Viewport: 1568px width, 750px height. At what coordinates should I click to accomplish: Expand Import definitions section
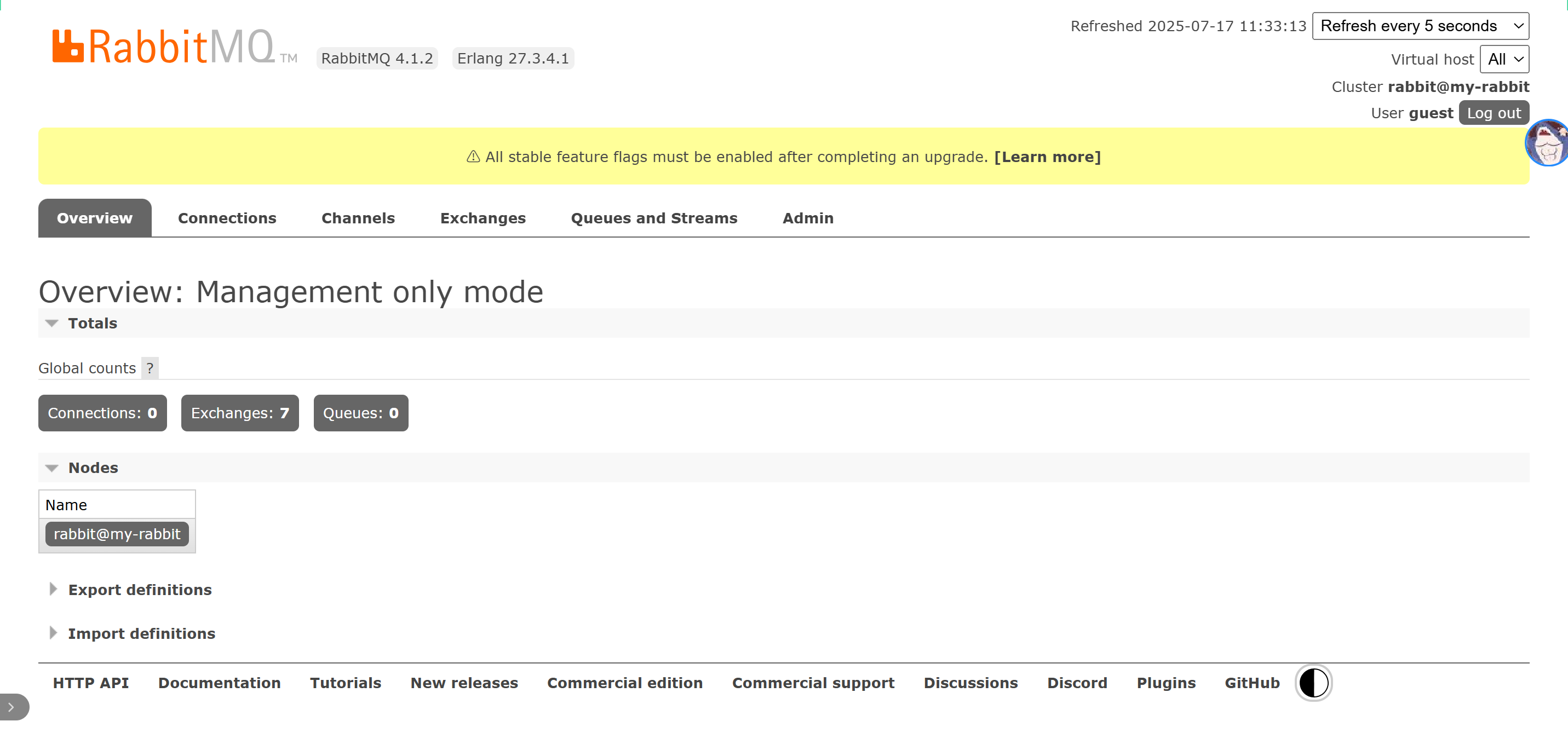[x=141, y=633]
